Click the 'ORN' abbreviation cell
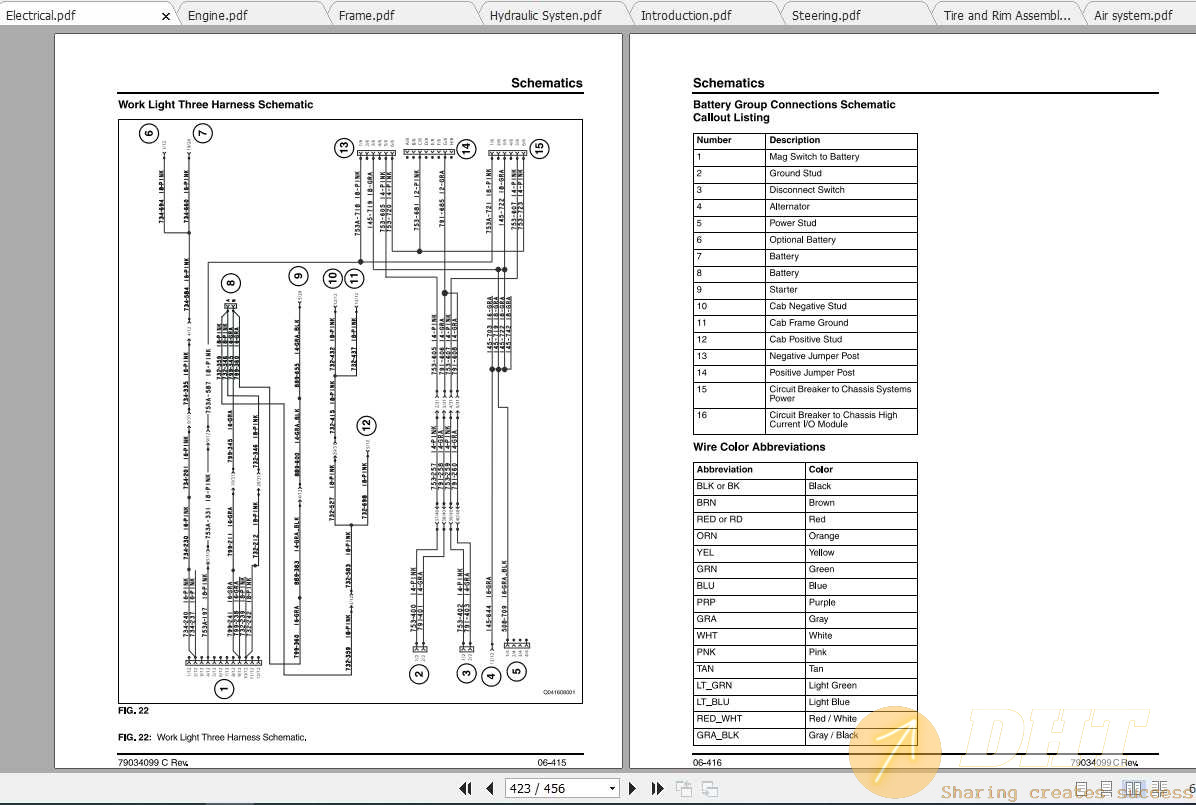Viewport: 1196px width, 805px height. pos(748,536)
